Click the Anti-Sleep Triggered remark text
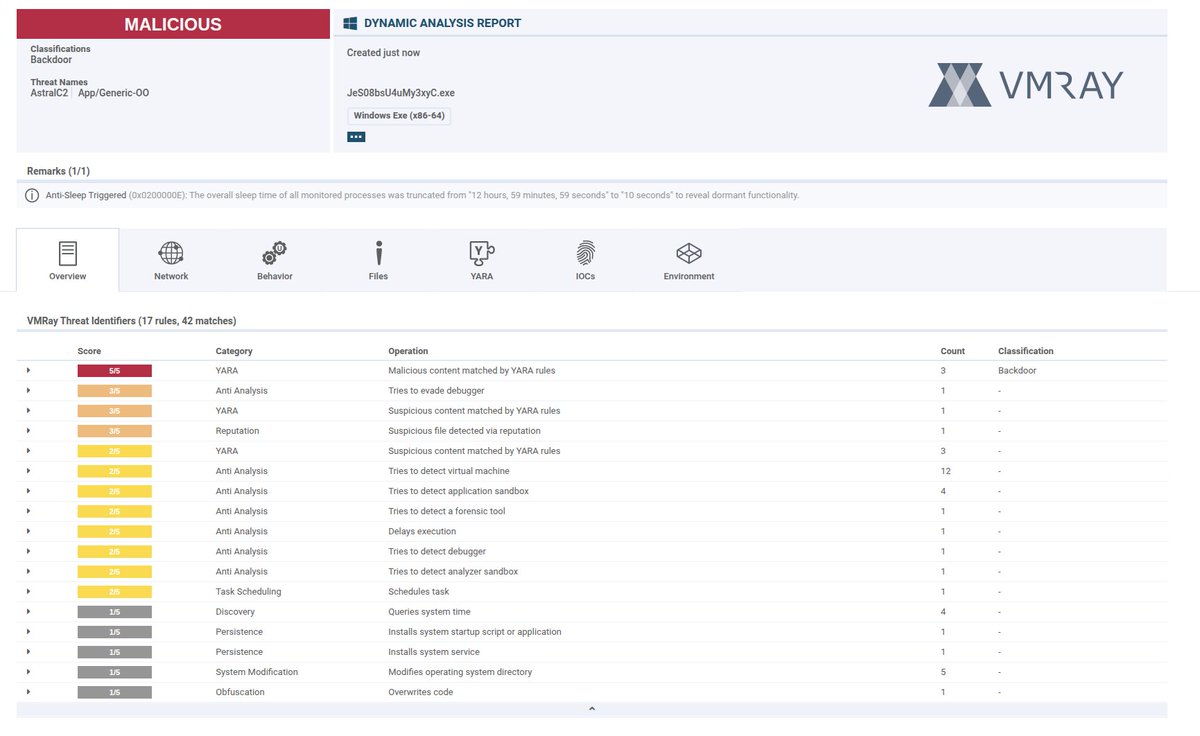The width and height of the screenshot is (1200, 736). (x=86, y=195)
